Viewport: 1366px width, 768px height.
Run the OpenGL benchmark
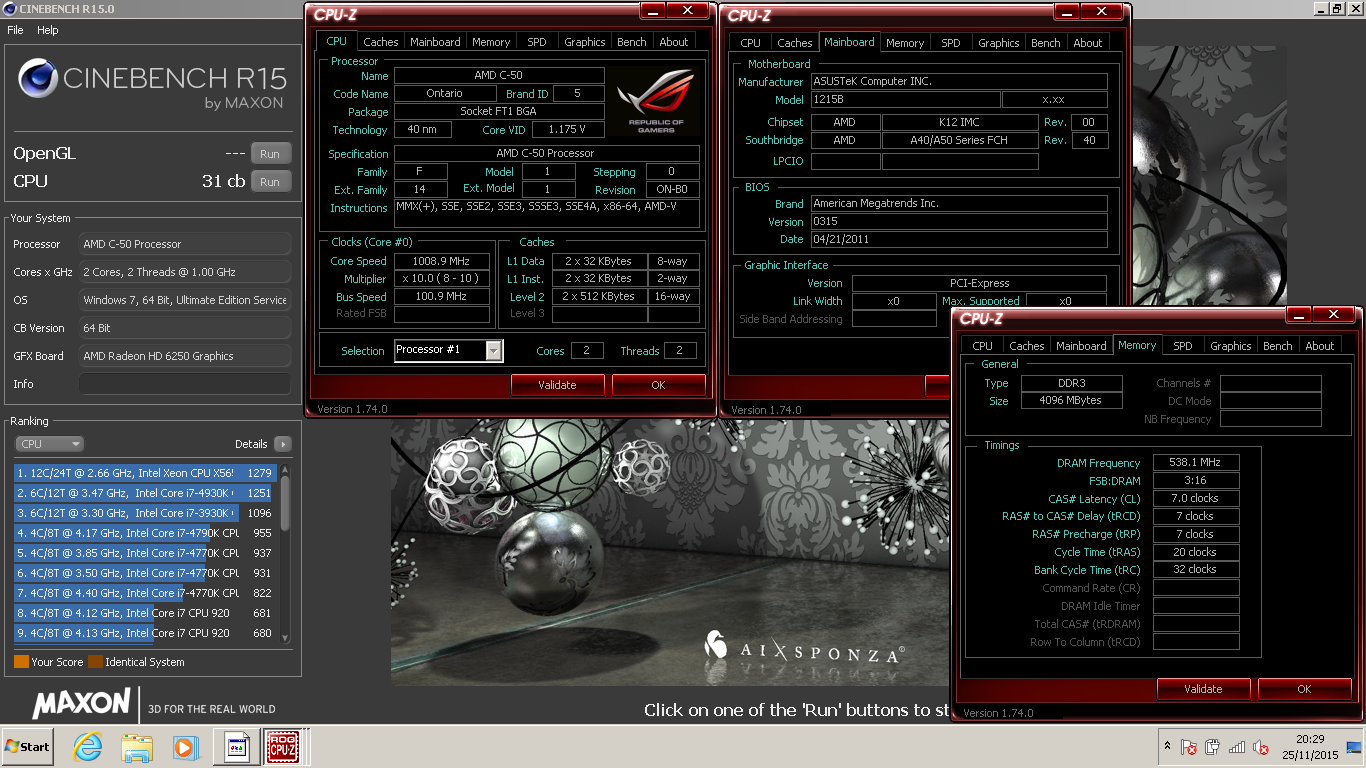[270, 154]
